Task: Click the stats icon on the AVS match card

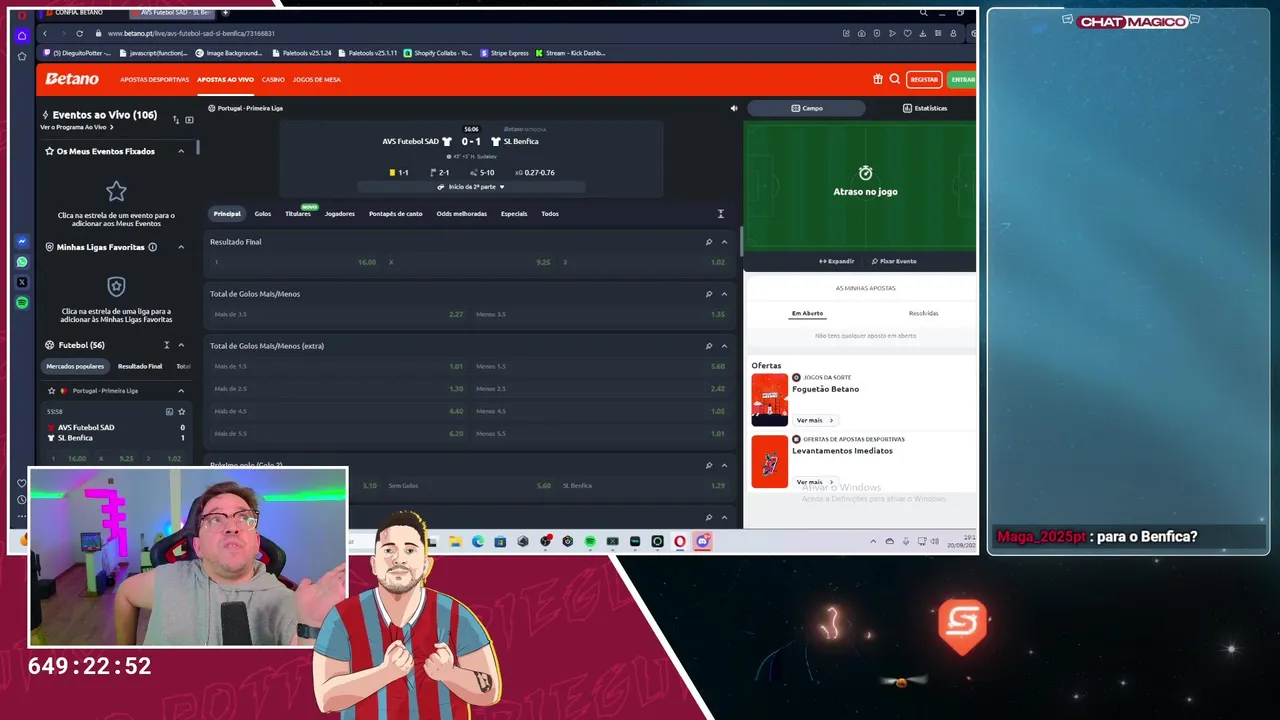Action: click(x=169, y=411)
